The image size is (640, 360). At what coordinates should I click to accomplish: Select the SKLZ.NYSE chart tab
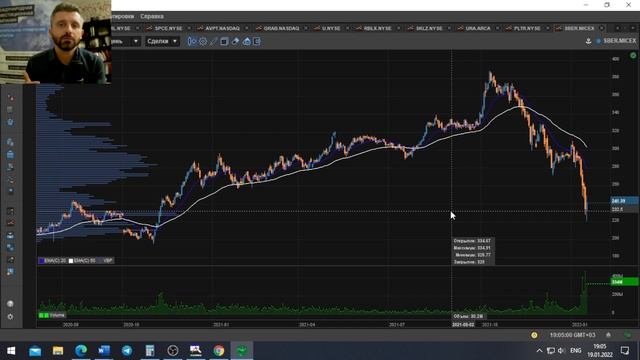point(429,28)
